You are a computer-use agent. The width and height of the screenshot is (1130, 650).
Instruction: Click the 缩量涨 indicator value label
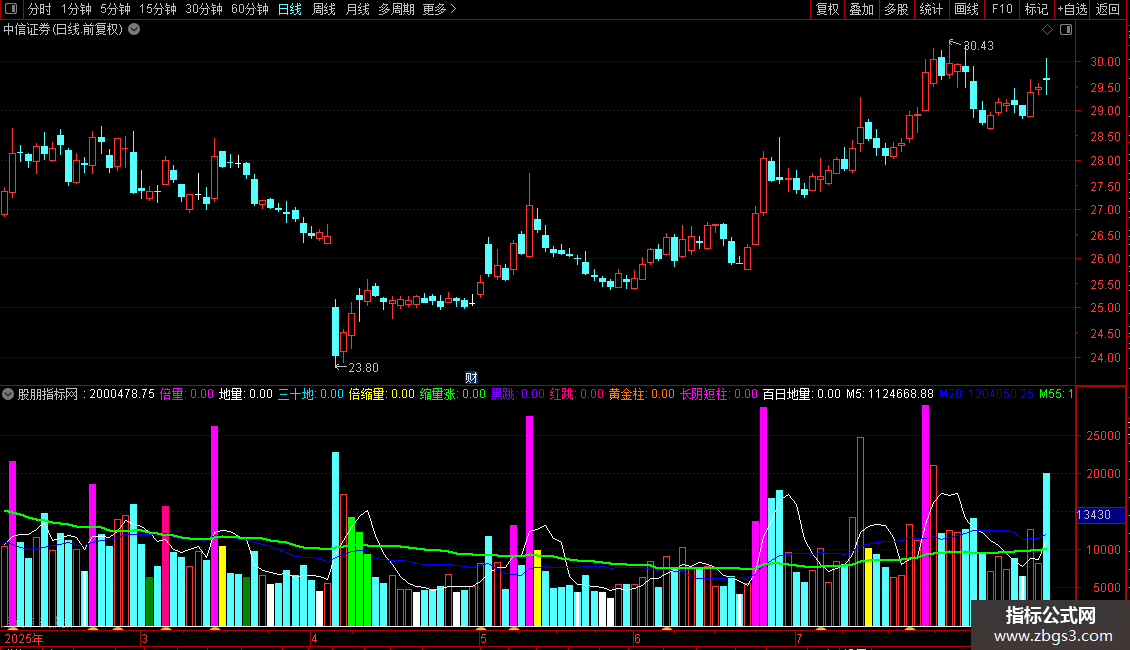453,394
